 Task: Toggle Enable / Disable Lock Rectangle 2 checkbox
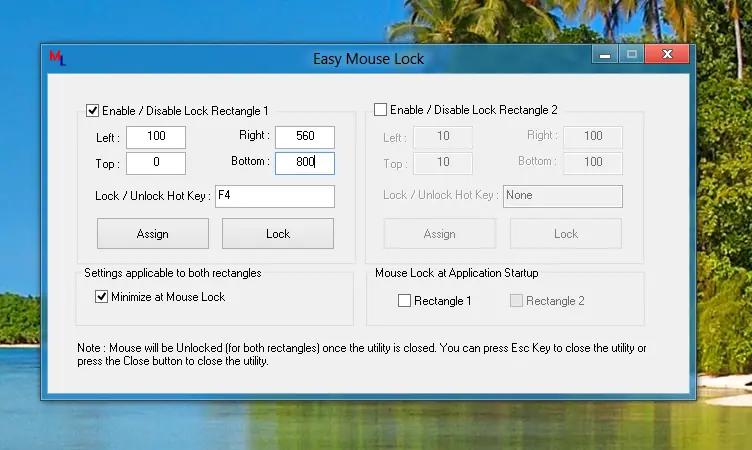coord(380,110)
